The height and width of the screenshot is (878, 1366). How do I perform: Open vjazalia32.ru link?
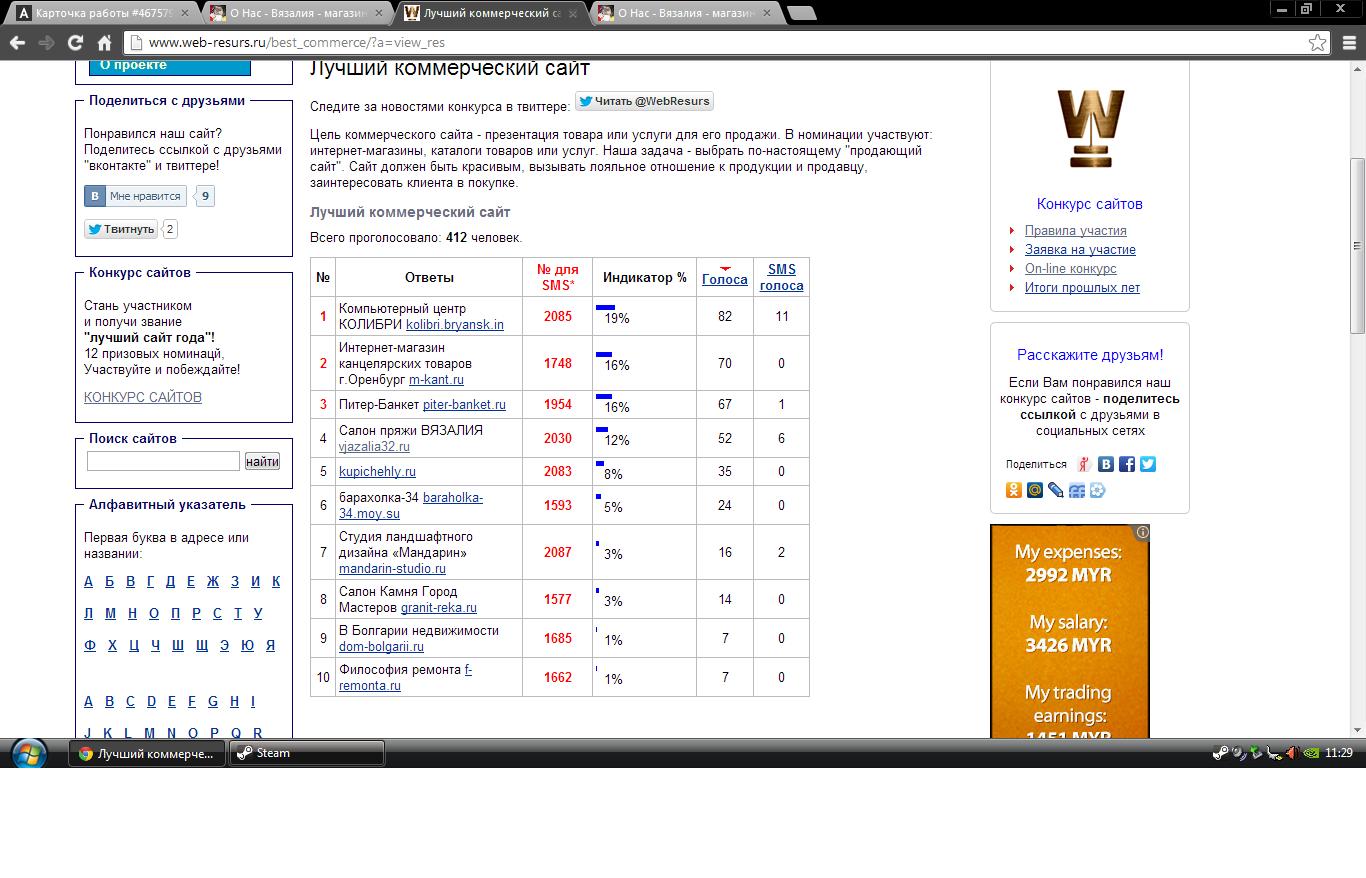pyautogui.click(x=374, y=447)
